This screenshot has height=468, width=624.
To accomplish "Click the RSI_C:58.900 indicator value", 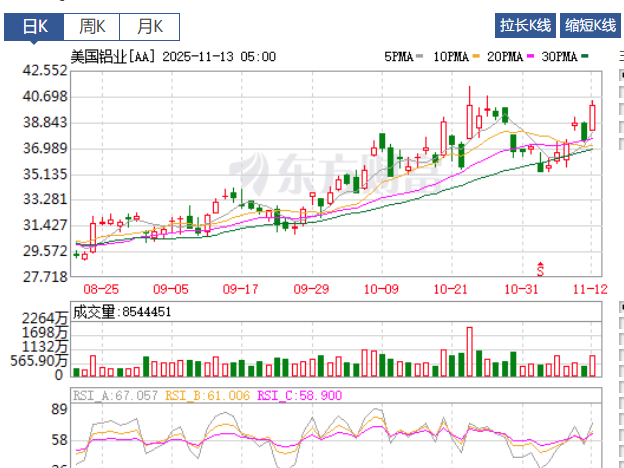I will coord(299,396).
